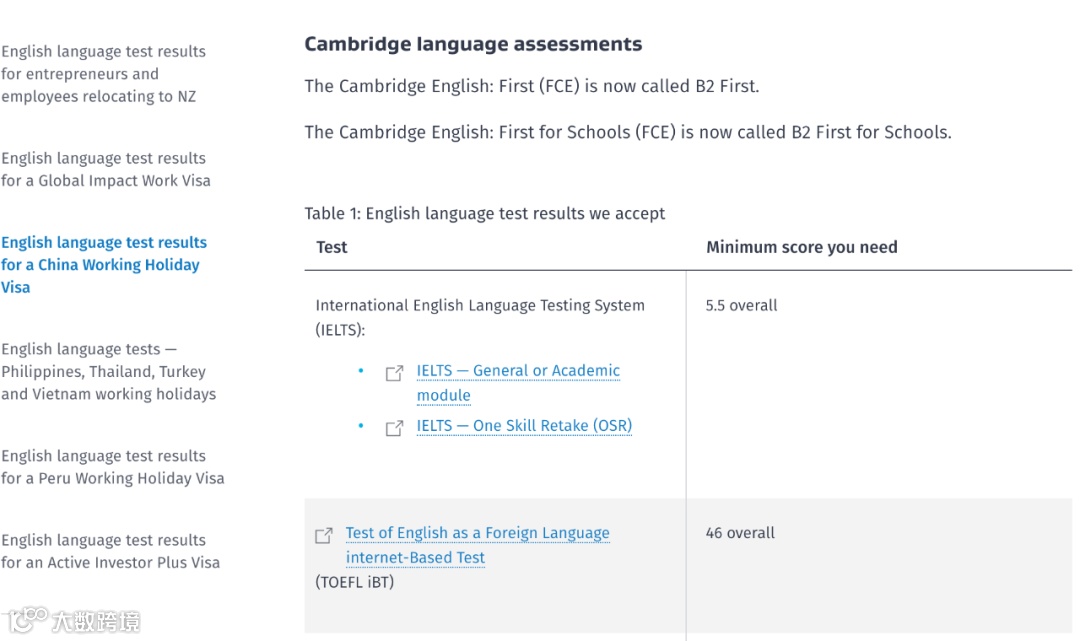Click the Minimum score you need column header

click(x=801, y=248)
